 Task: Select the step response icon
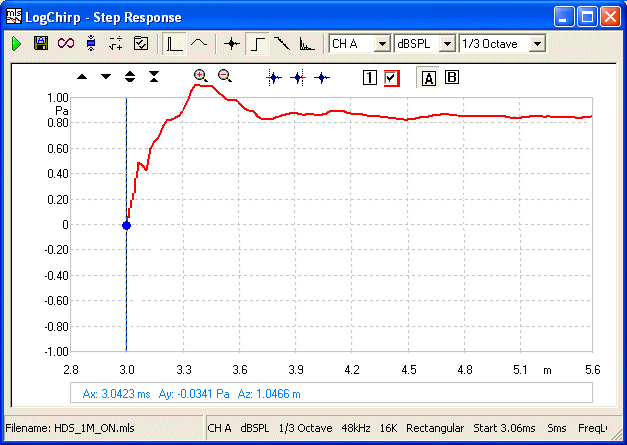[x=258, y=44]
